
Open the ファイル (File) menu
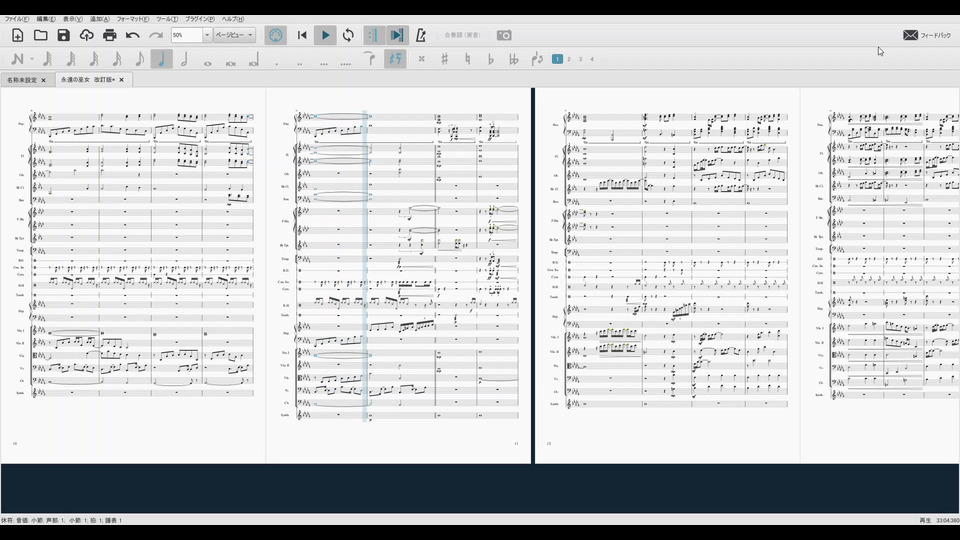click(16, 19)
